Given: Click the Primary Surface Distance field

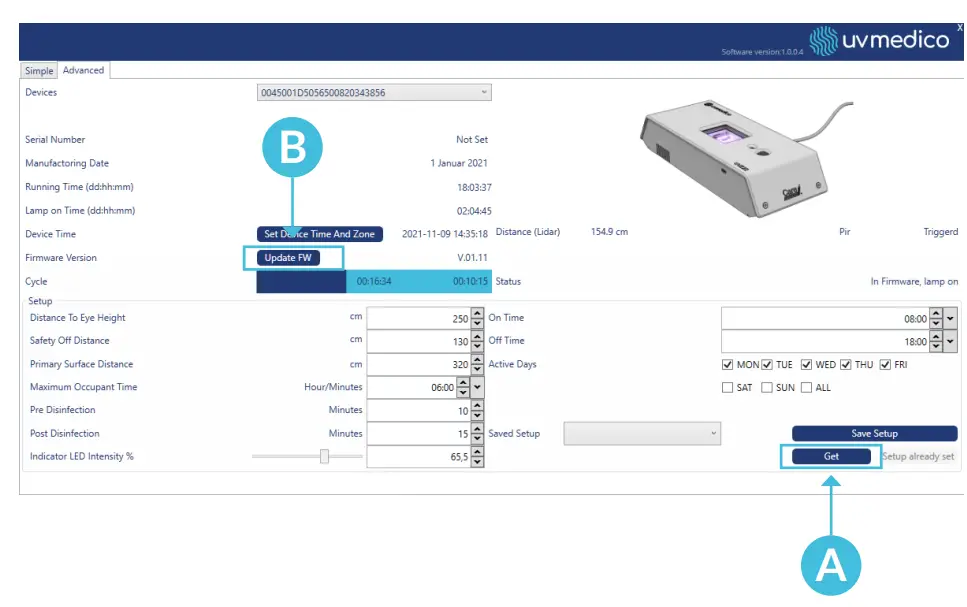Looking at the screenshot, I should tap(419, 364).
